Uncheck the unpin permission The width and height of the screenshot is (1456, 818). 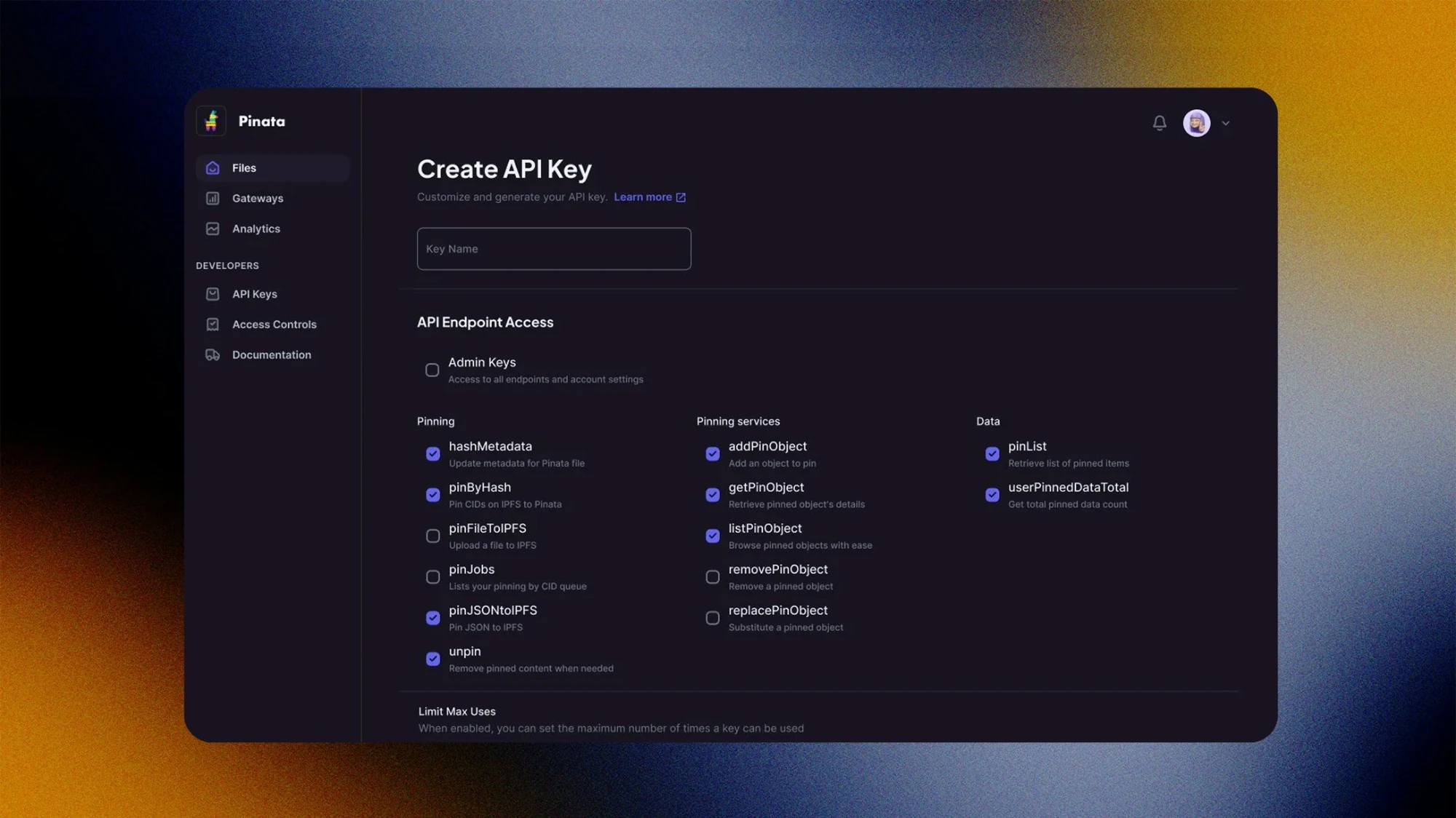click(x=433, y=659)
